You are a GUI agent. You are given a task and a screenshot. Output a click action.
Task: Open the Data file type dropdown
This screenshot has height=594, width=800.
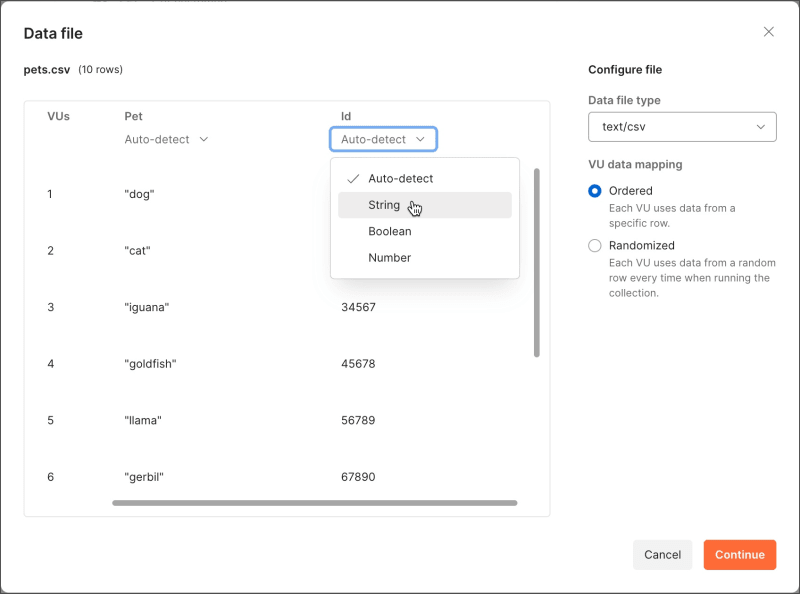[x=682, y=127]
